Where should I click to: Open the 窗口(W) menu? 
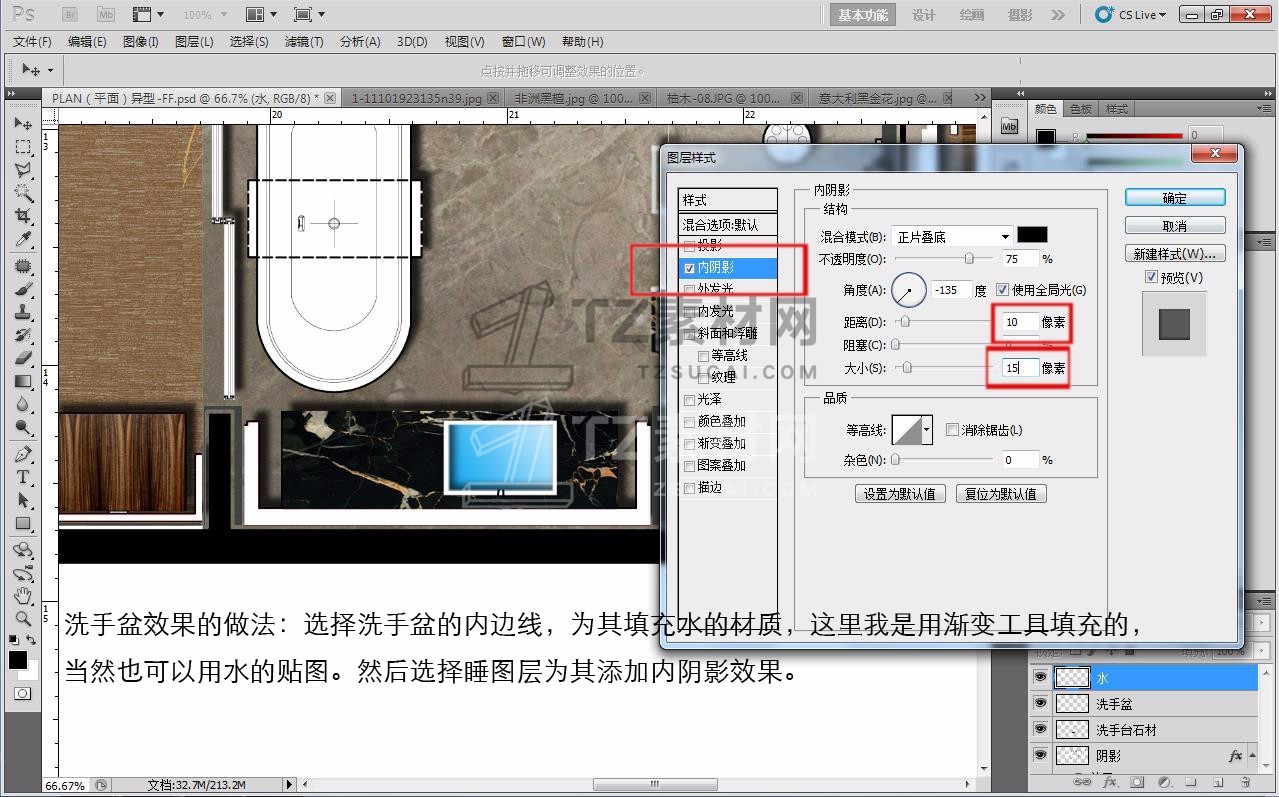point(524,42)
